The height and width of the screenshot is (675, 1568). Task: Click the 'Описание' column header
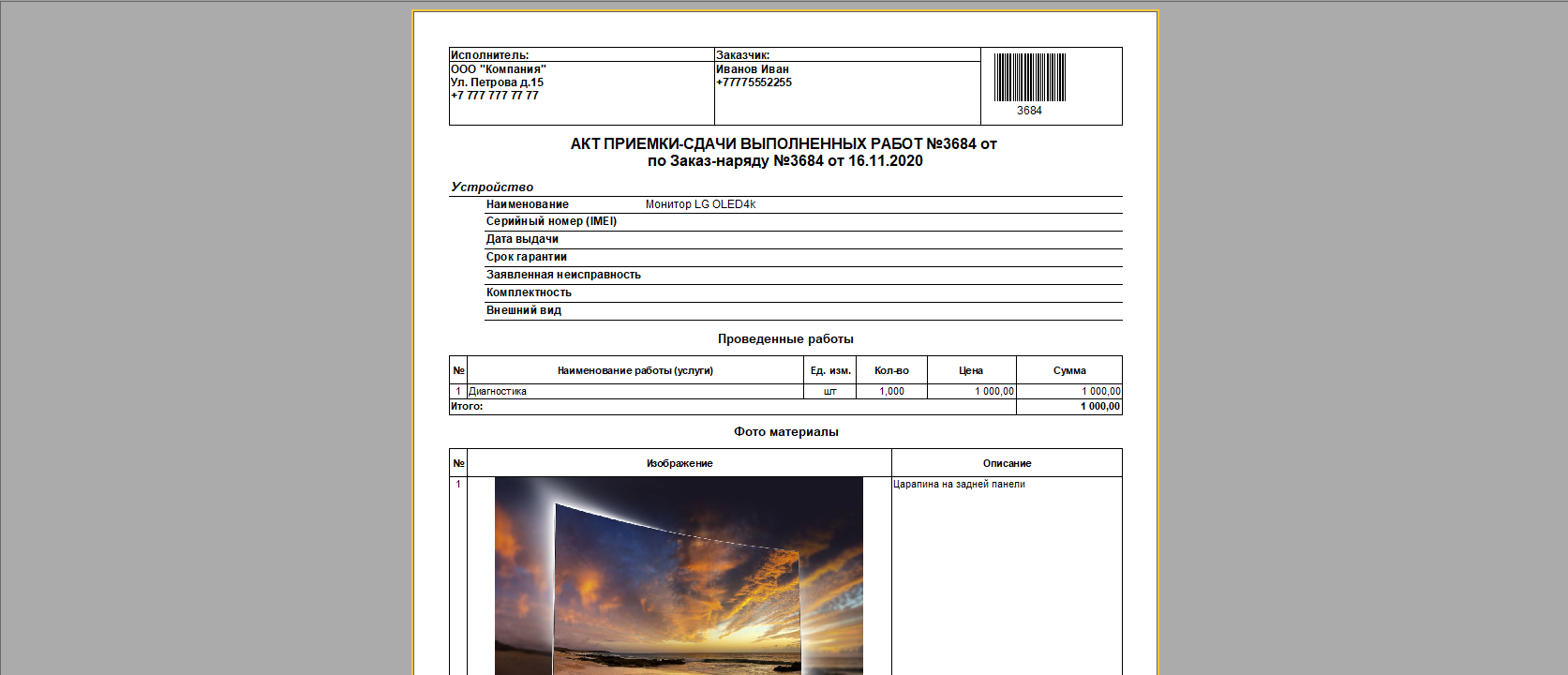(x=1007, y=463)
